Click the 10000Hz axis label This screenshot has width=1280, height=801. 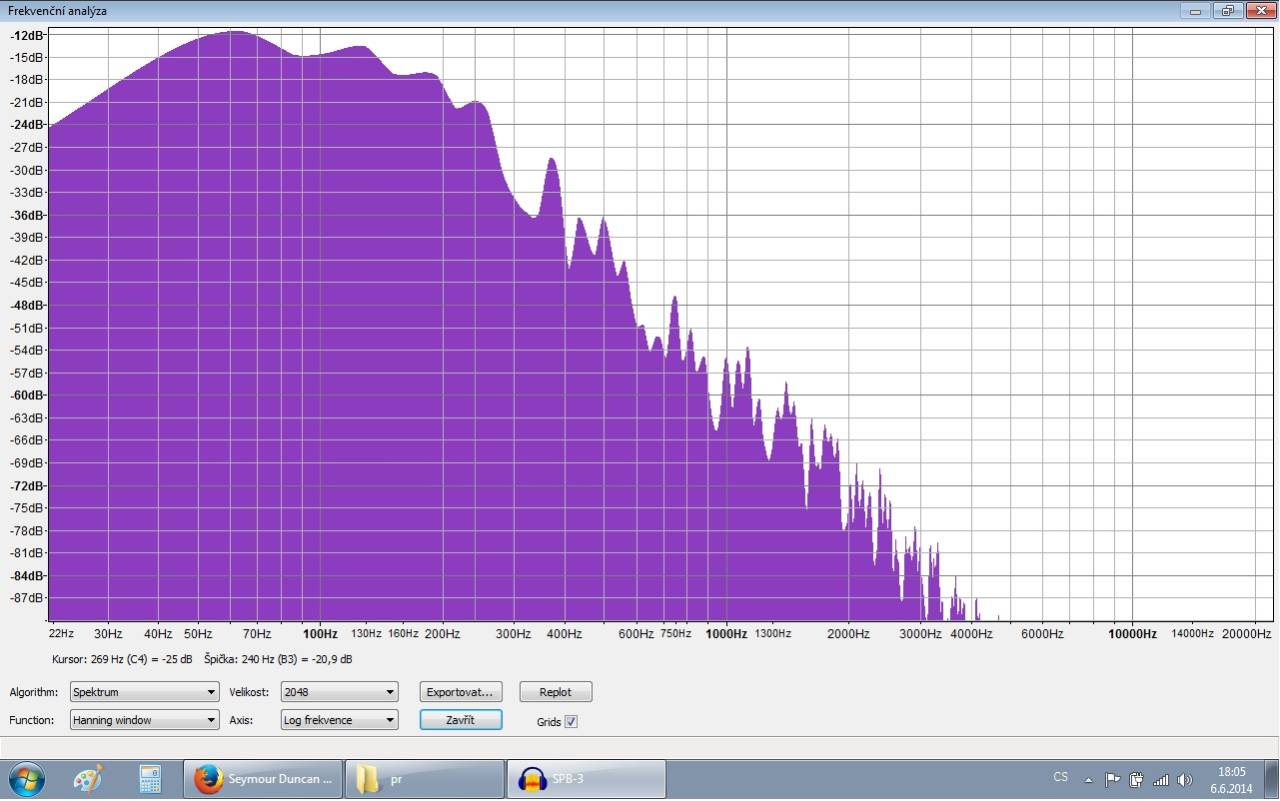coord(1132,634)
